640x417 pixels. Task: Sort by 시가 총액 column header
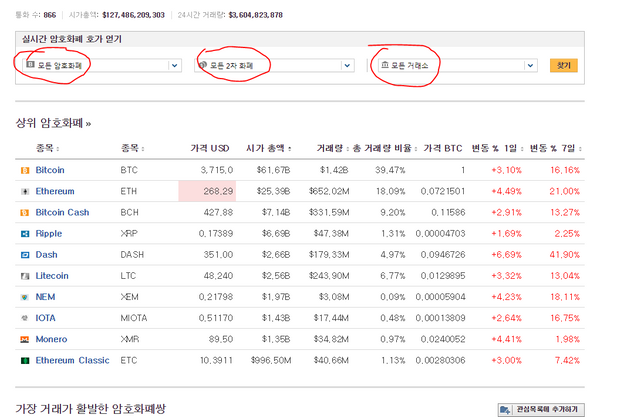[268, 148]
